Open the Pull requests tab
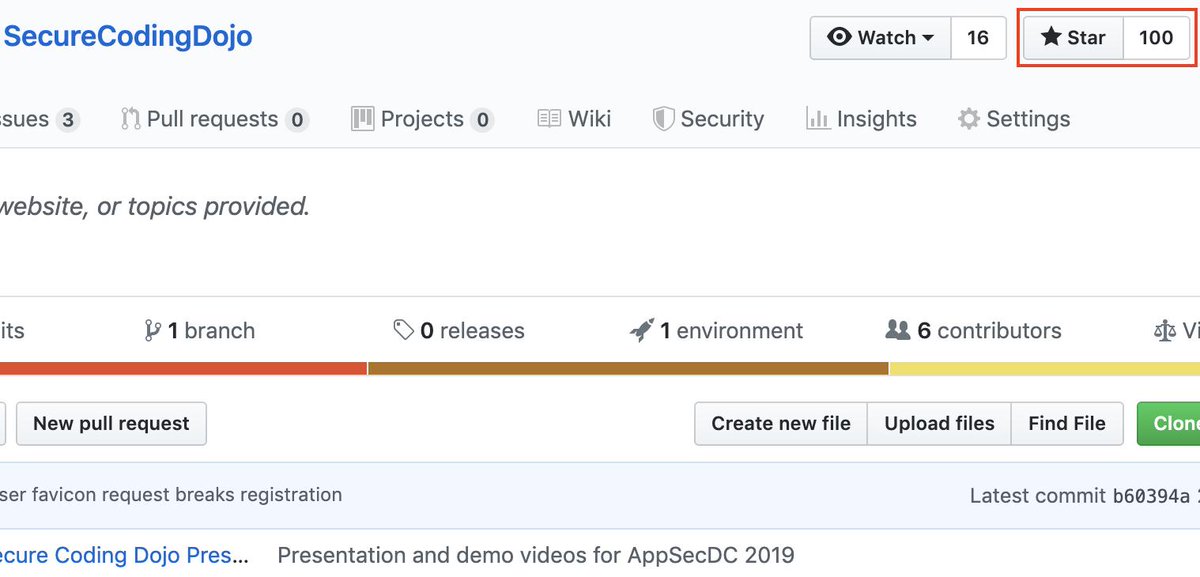This screenshot has height=577, width=1200. point(214,119)
